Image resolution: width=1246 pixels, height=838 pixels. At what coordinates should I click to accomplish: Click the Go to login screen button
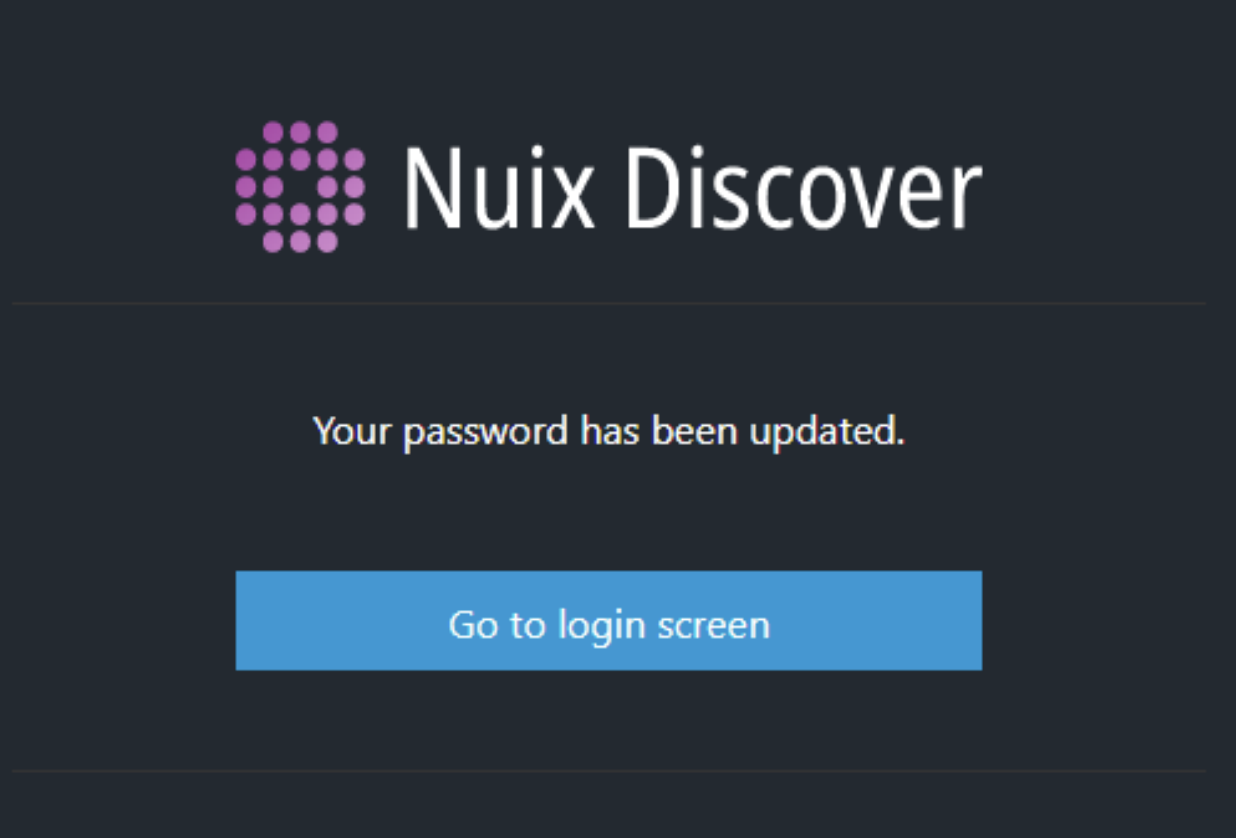608,620
